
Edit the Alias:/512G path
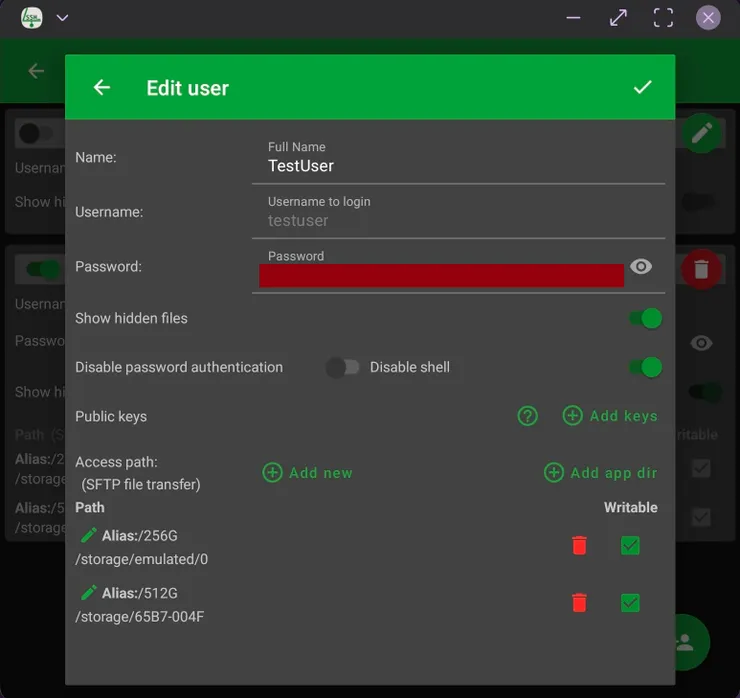click(x=89, y=593)
